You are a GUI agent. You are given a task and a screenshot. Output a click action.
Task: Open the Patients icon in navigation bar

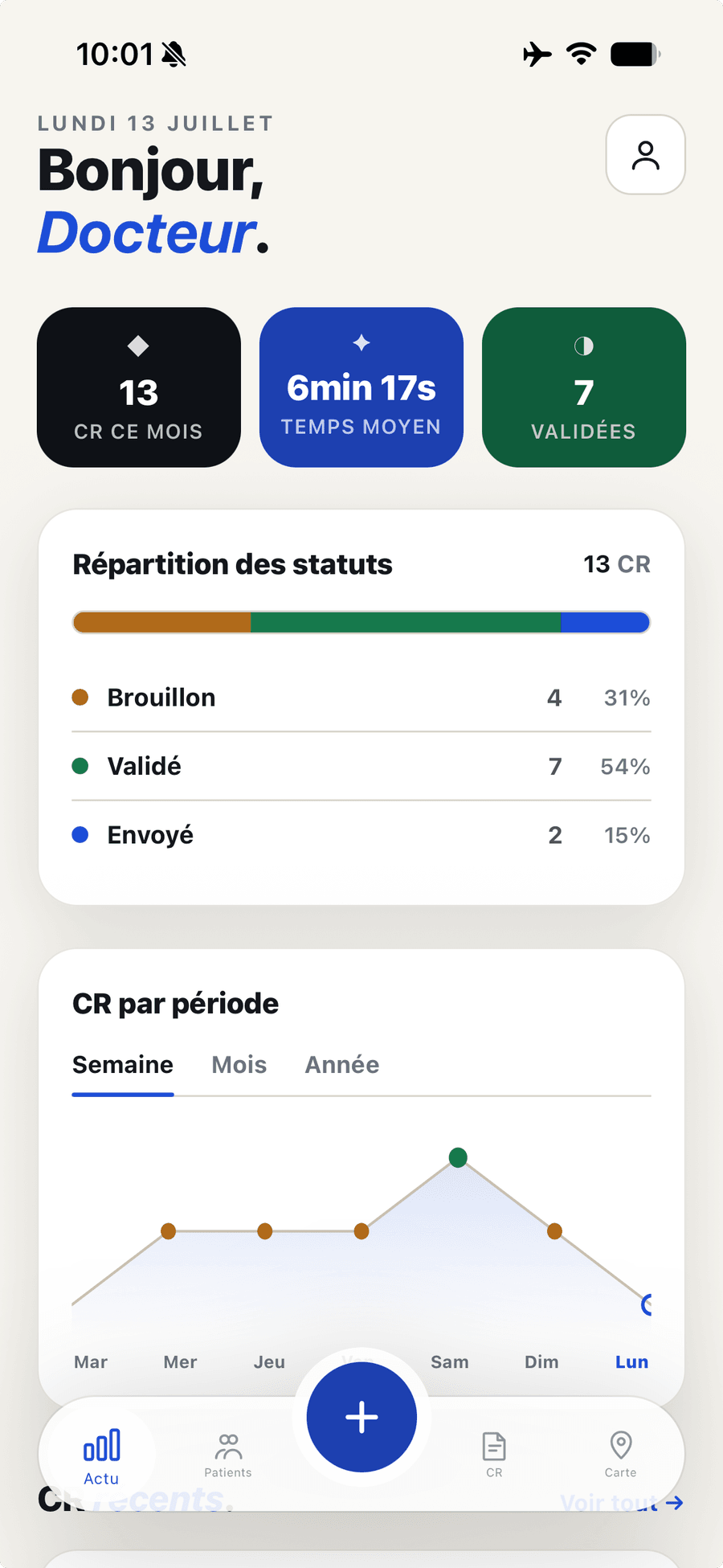pyautogui.click(x=228, y=1447)
